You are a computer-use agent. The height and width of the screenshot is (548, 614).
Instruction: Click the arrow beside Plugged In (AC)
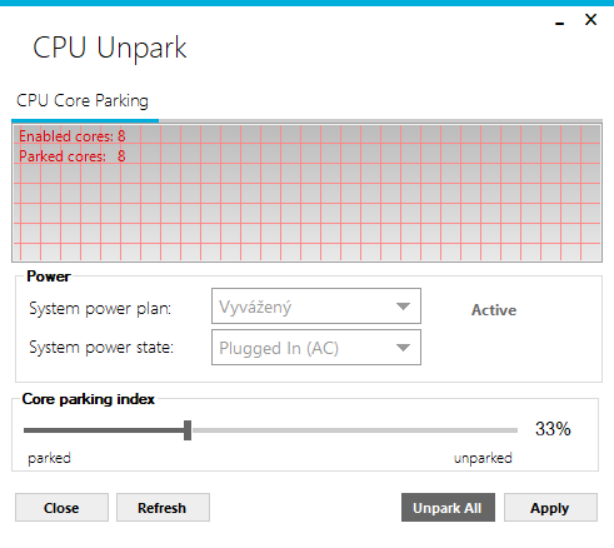point(403,348)
